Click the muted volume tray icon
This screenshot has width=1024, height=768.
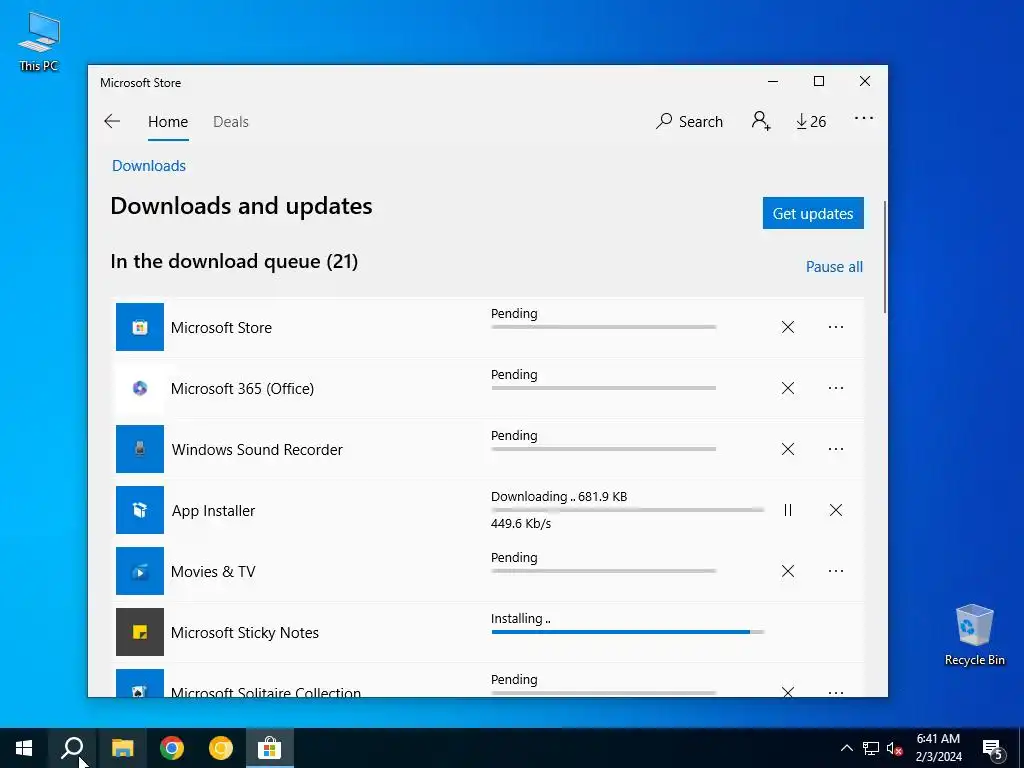895,748
